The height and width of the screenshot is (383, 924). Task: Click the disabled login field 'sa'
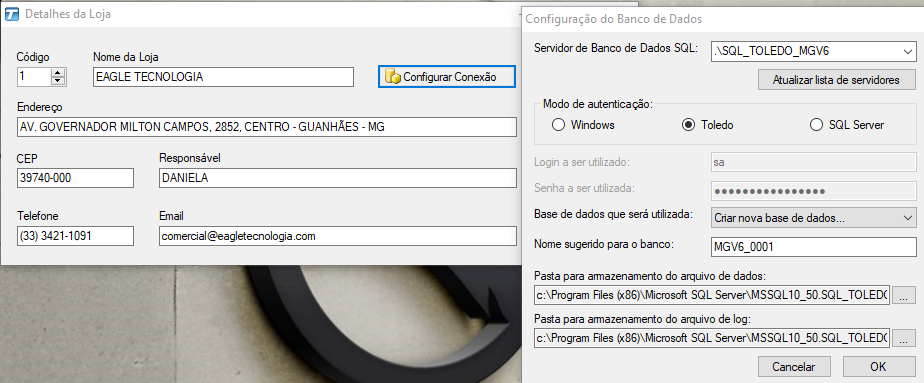point(813,162)
